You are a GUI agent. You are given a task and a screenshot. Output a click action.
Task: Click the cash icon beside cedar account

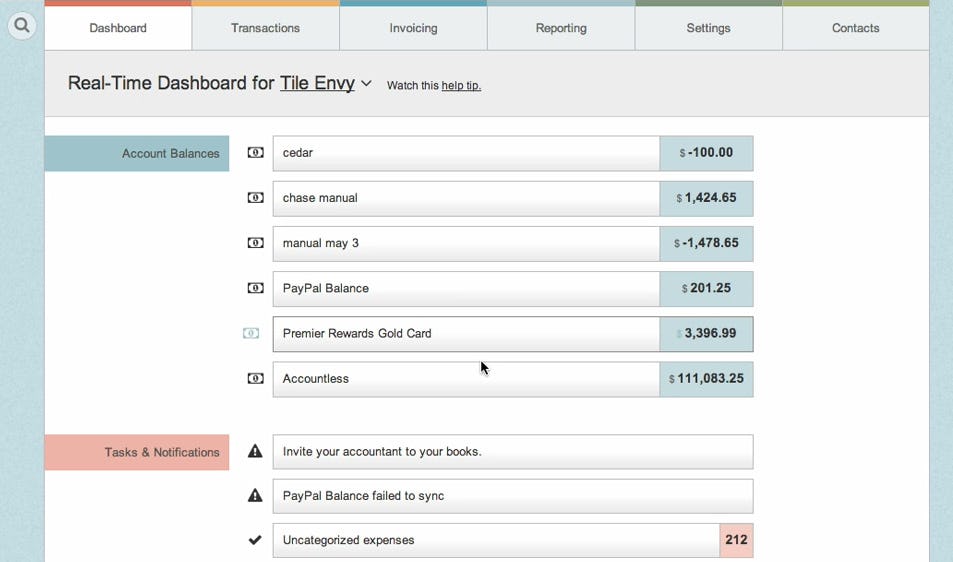pos(256,153)
